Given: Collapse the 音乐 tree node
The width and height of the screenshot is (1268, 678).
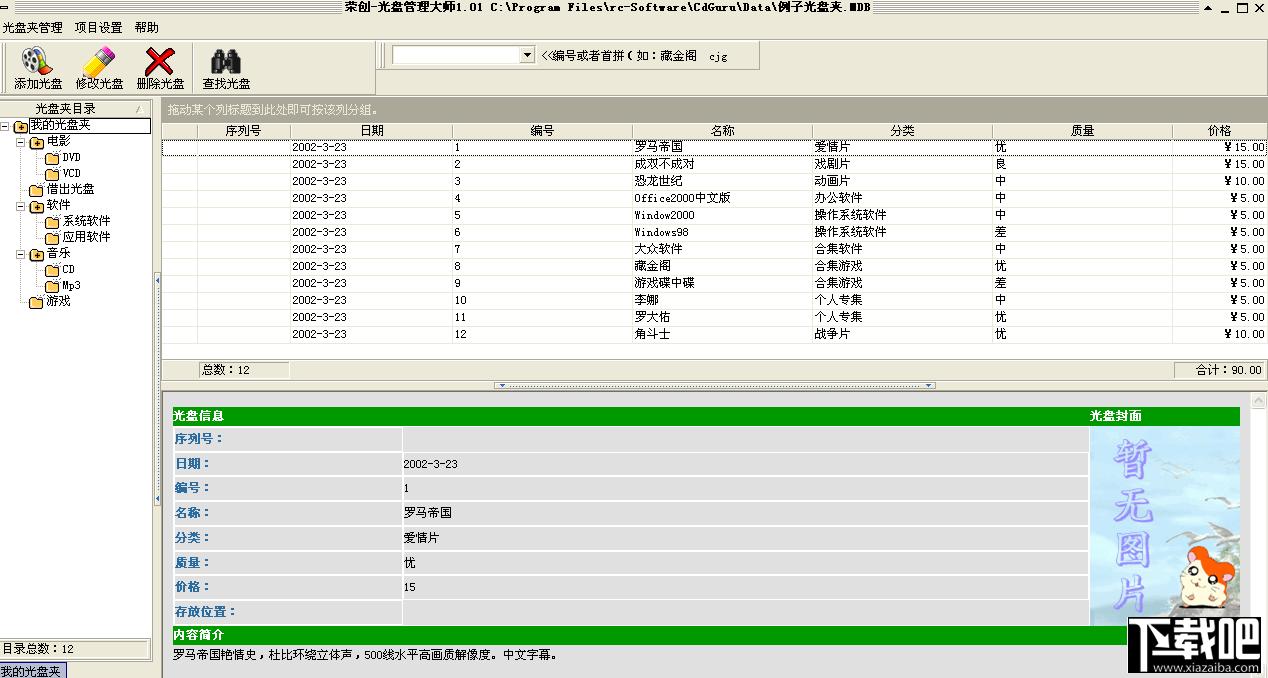Looking at the screenshot, I should click(22, 254).
